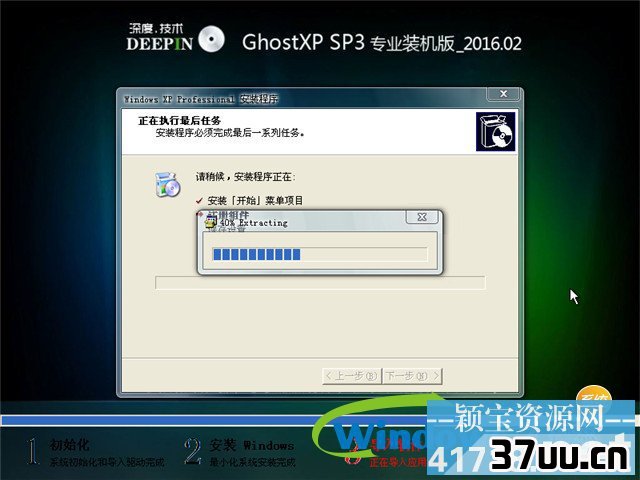Image resolution: width=640 pixels, height=480 pixels.
Task: Click the 上一步(B) back button
Action: pyautogui.click(x=352, y=376)
